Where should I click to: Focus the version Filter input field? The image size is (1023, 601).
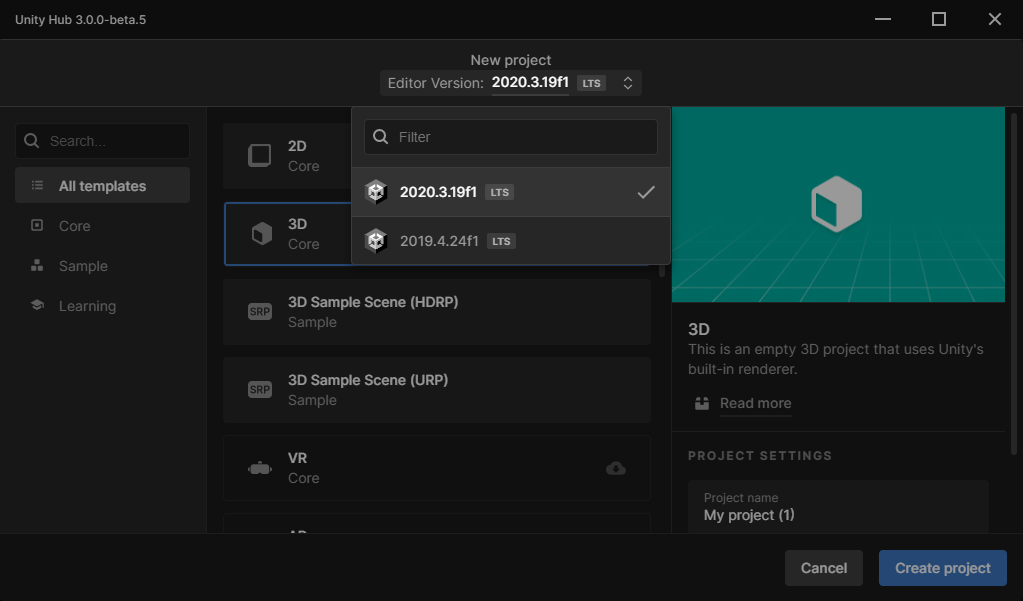coord(522,137)
